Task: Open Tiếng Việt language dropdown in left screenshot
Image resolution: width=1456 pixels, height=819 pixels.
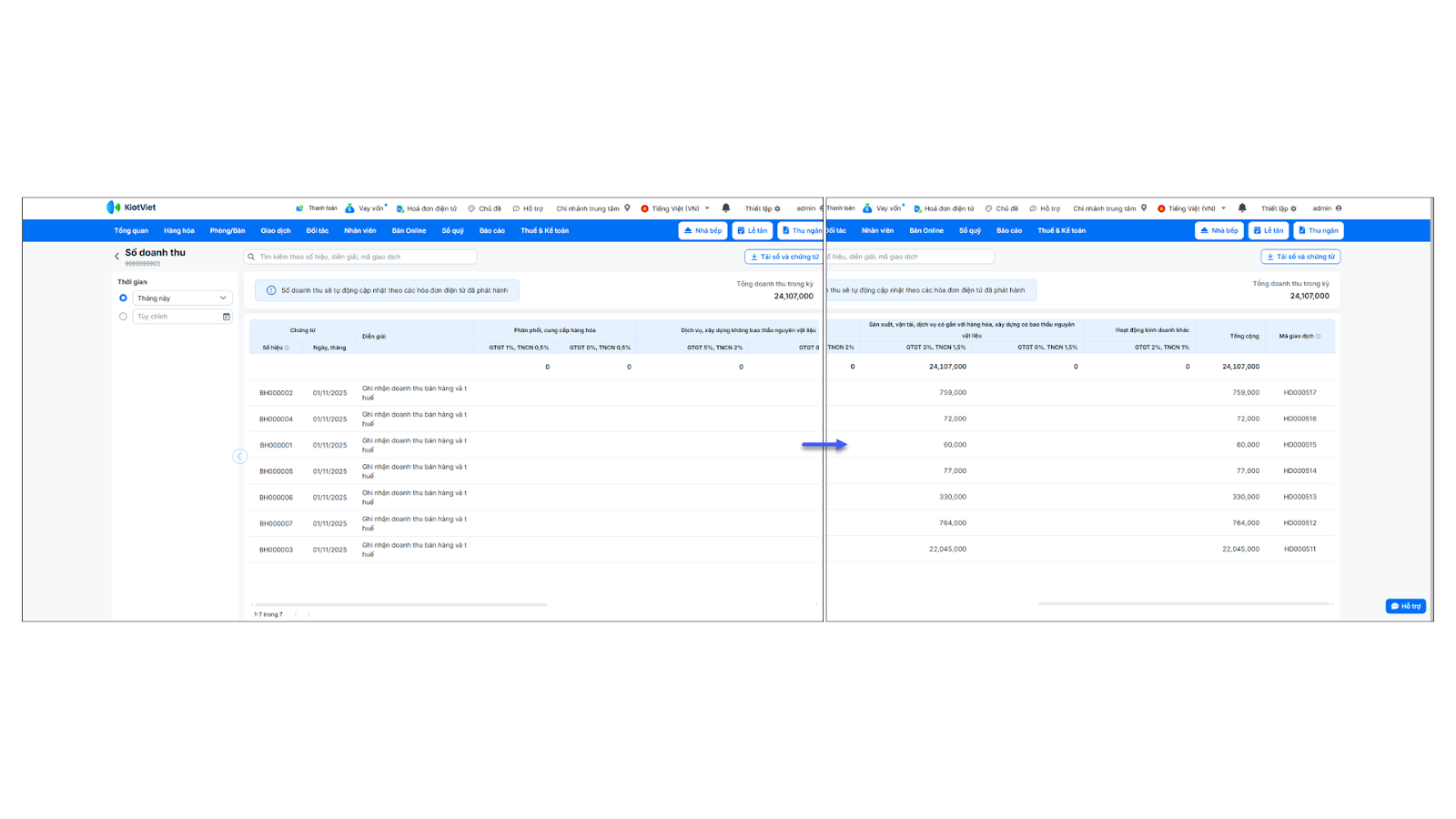Action: pyautogui.click(x=675, y=208)
